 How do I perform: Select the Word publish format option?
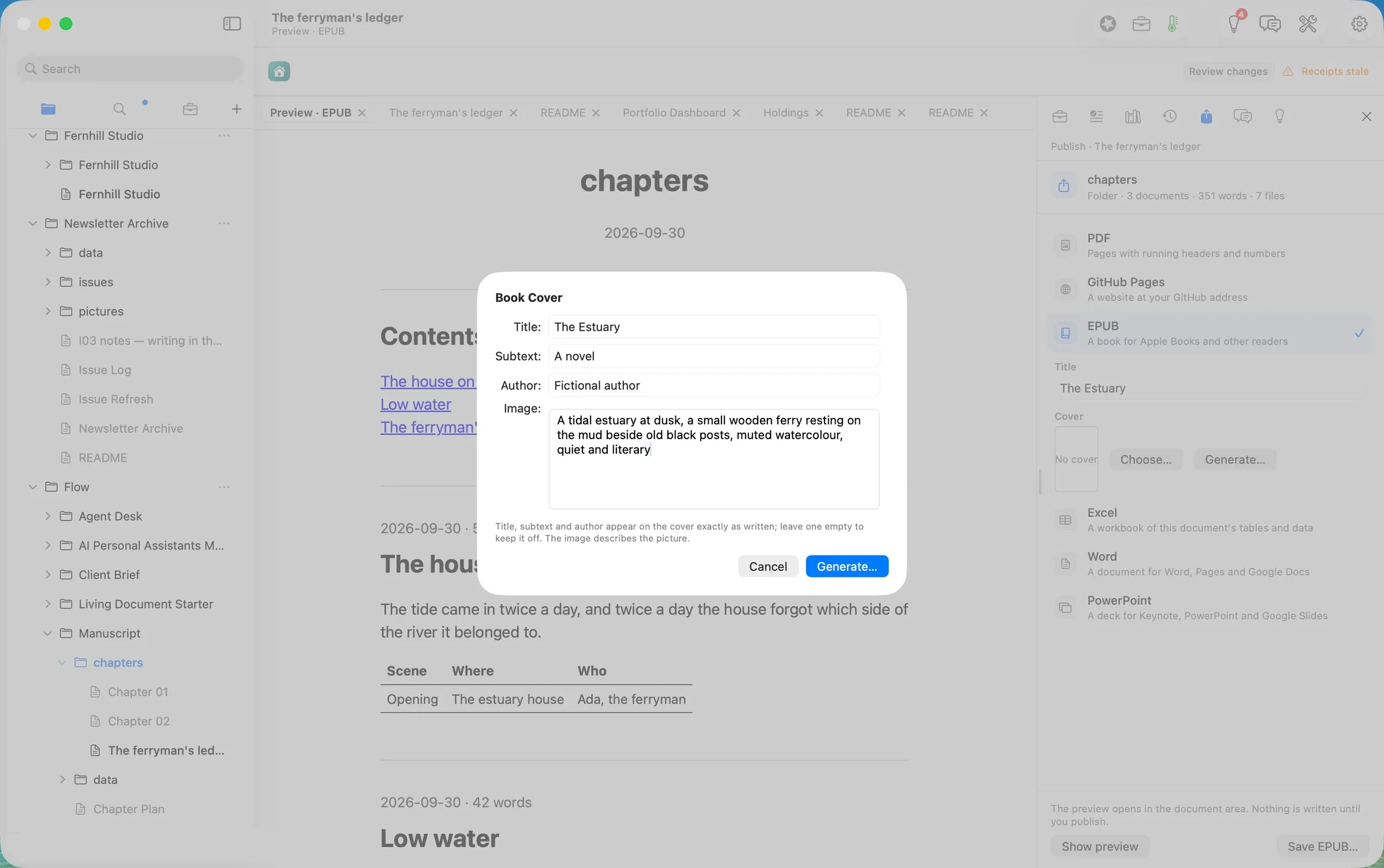point(1210,564)
